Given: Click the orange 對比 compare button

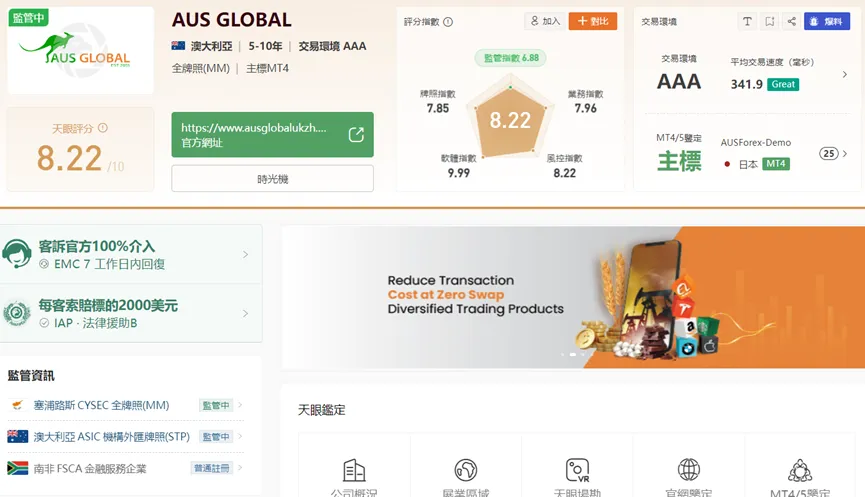Looking at the screenshot, I should click(592, 21).
